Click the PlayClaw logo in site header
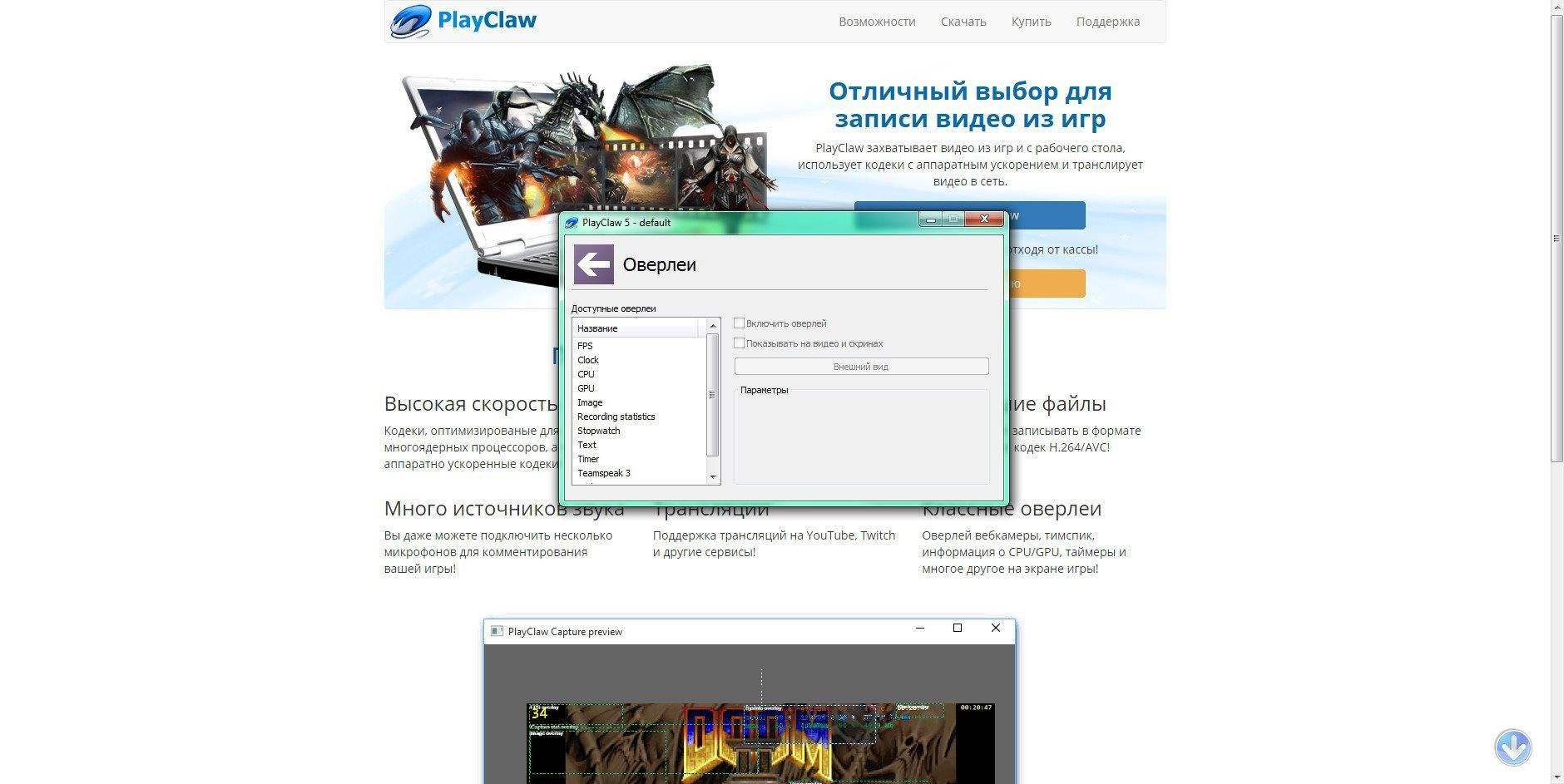 tap(464, 21)
